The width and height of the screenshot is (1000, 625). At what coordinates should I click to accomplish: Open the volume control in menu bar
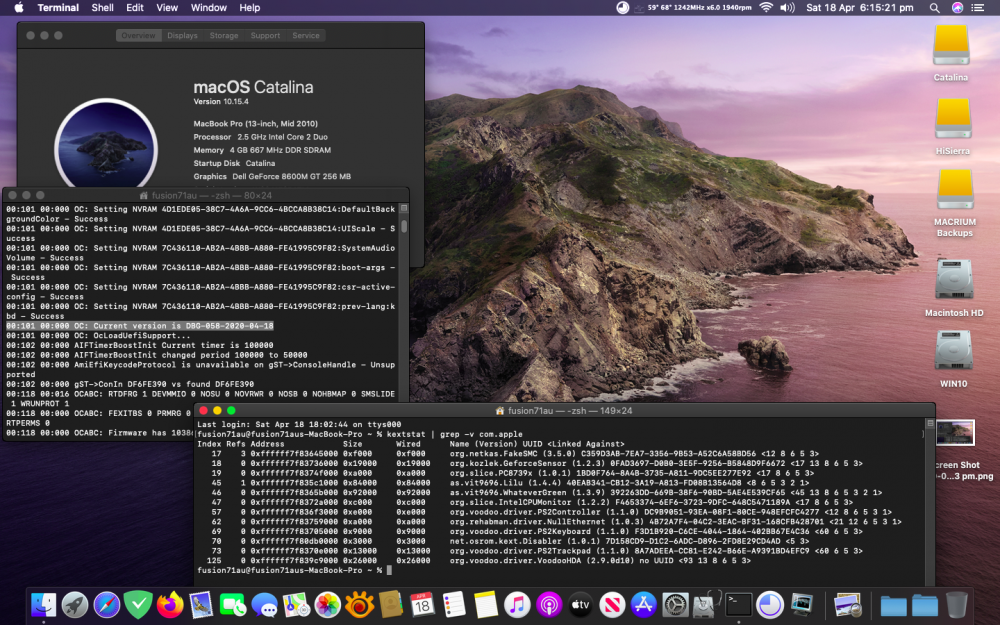click(788, 8)
